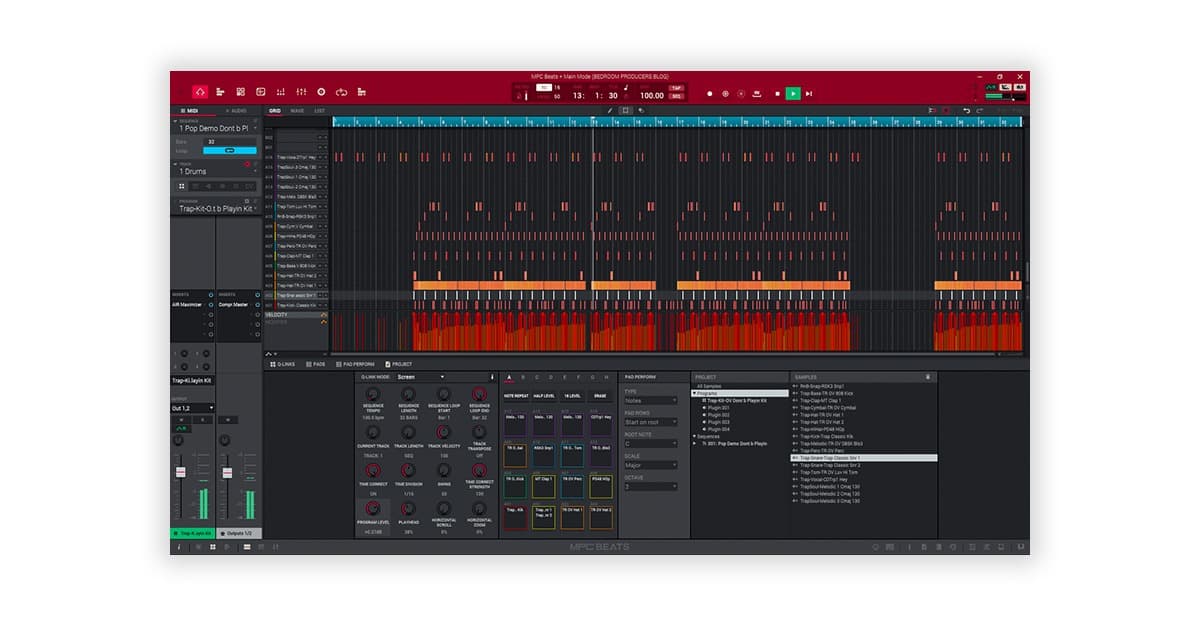The height and width of the screenshot is (627, 1200).
Task: Toggle the HALF LEVEL pad function
Action: pos(544,396)
